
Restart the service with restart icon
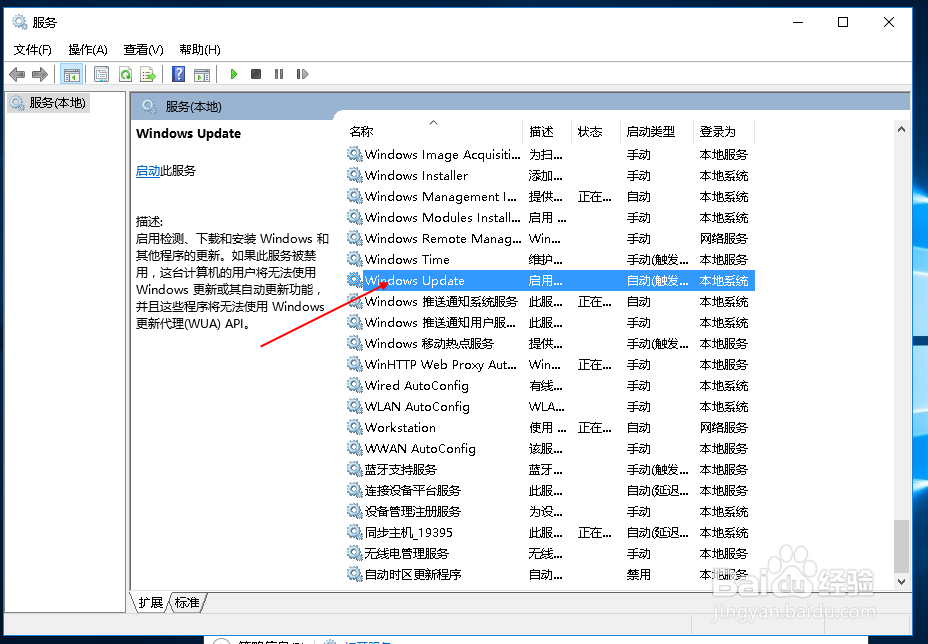pyautogui.click(x=302, y=75)
